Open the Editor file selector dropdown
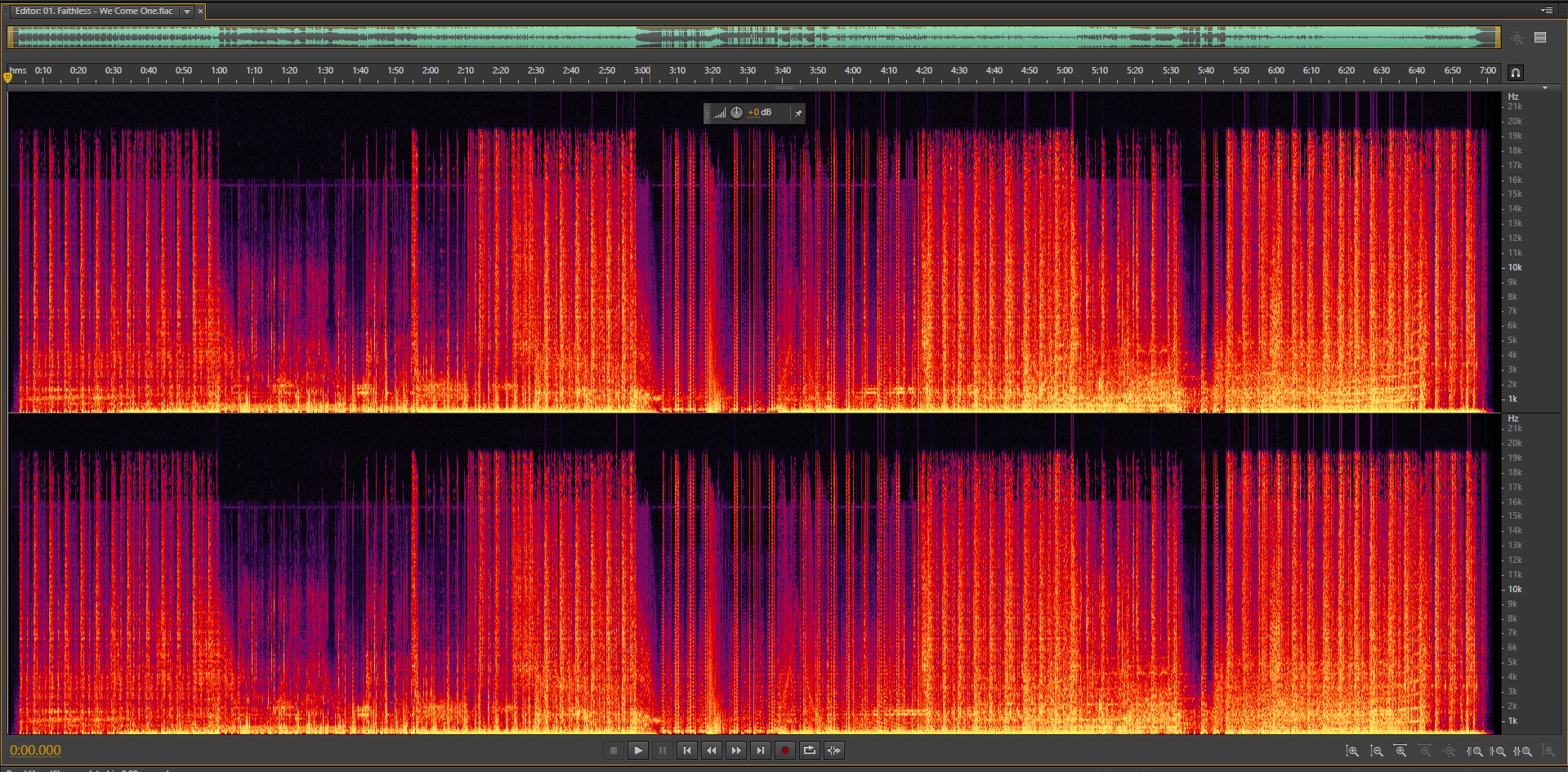Screen dimensions: 1568x772 click(x=187, y=11)
